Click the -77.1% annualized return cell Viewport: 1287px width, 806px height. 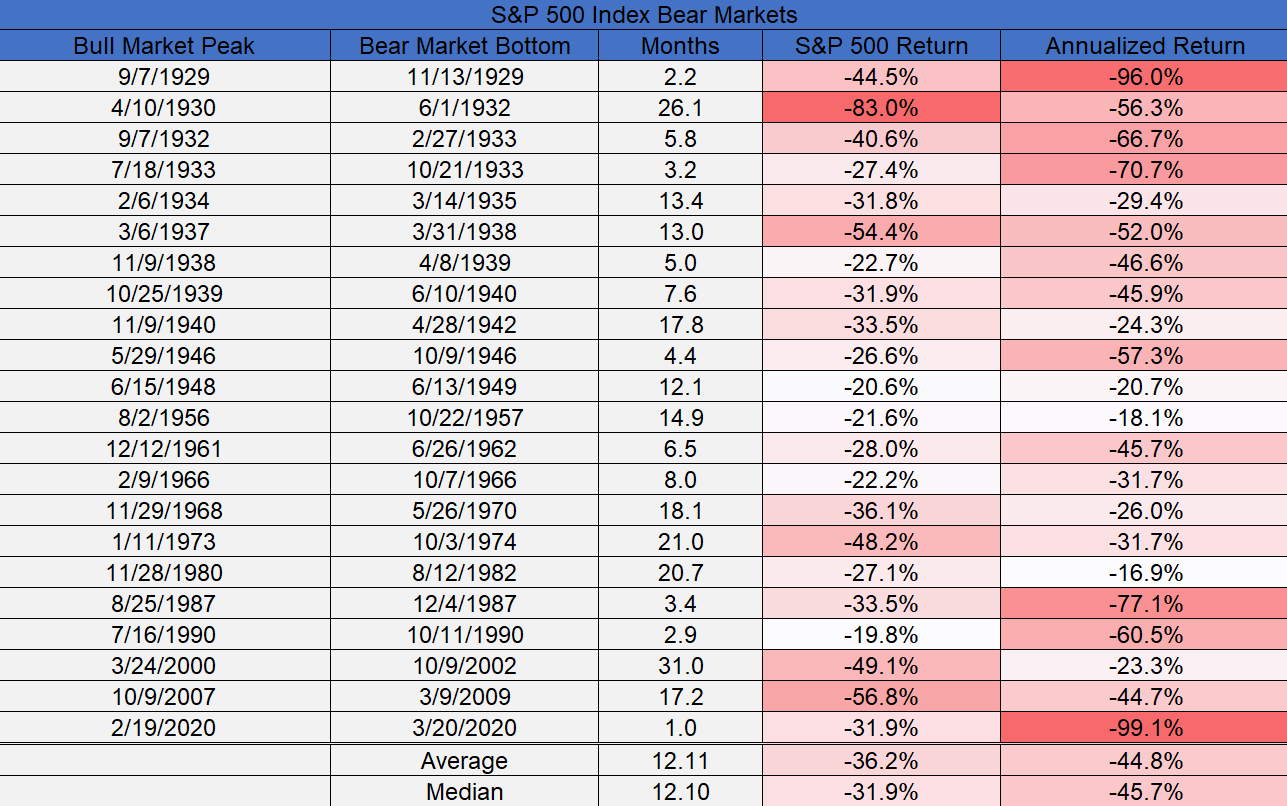(1144, 604)
